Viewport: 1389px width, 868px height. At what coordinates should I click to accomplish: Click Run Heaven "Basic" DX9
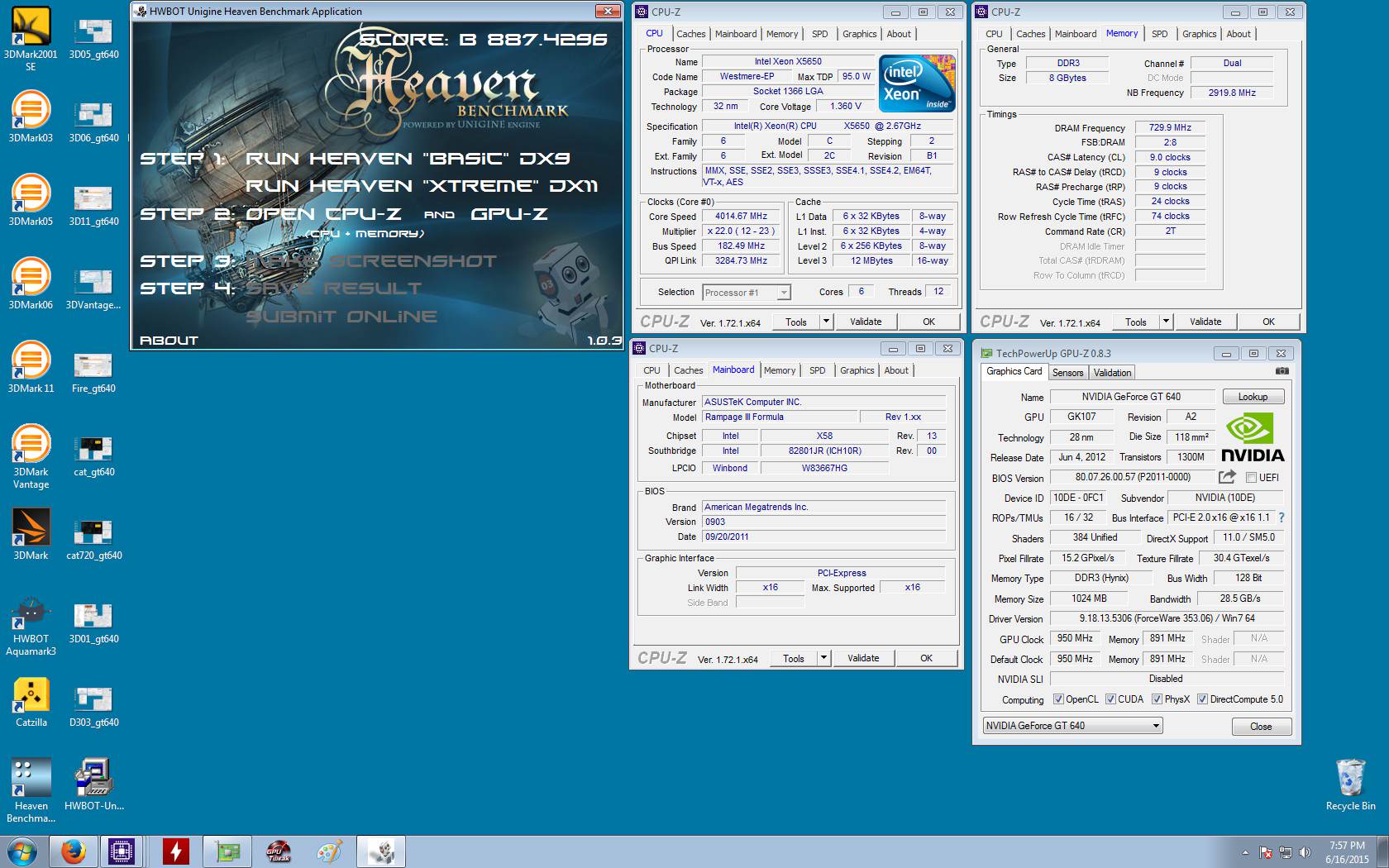(408, 158)
